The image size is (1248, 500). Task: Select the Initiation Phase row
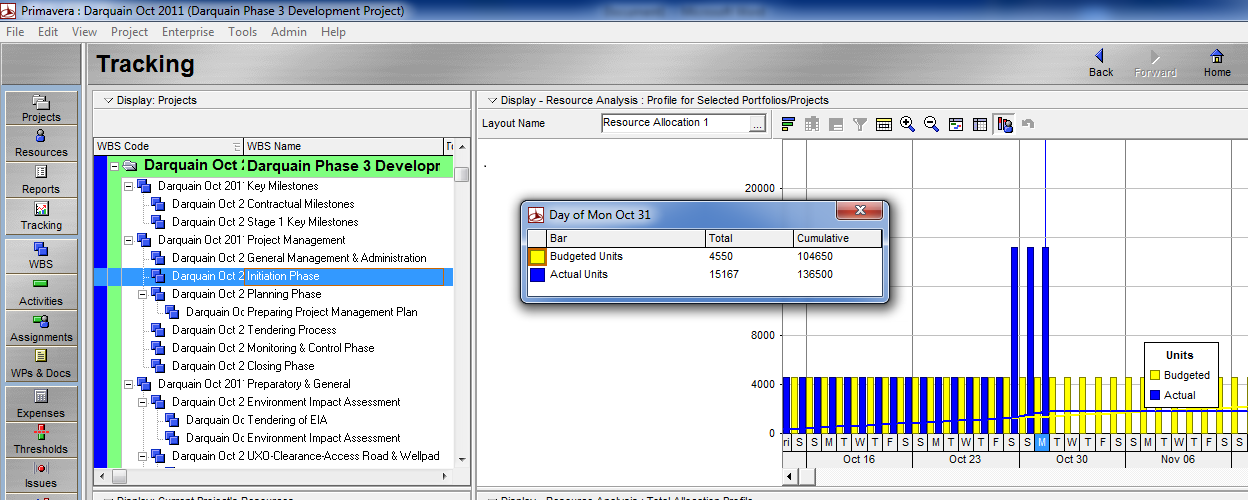point(273,276)
